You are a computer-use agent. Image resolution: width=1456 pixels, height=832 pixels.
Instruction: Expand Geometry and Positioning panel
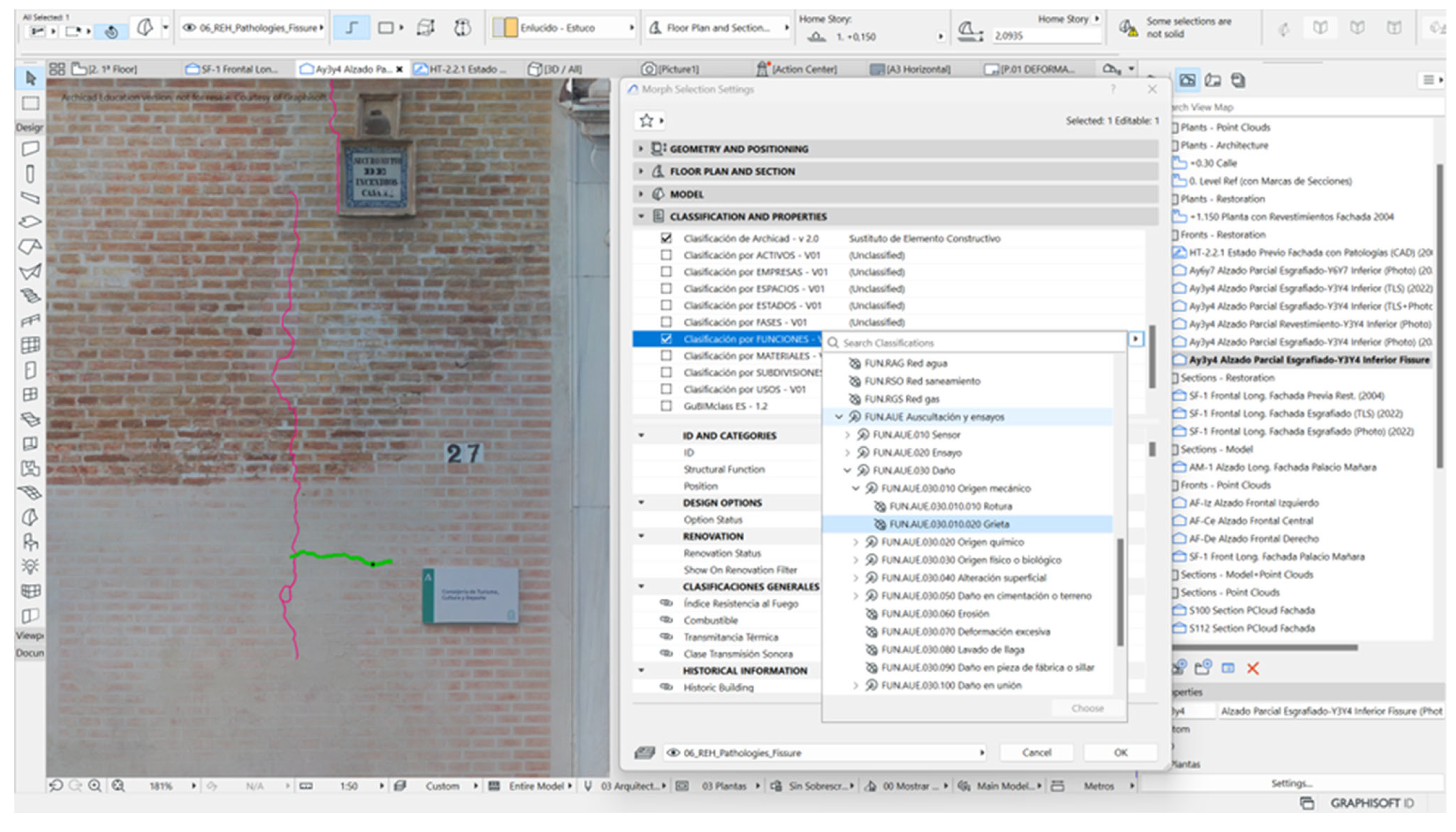click(x=641, y=149)
